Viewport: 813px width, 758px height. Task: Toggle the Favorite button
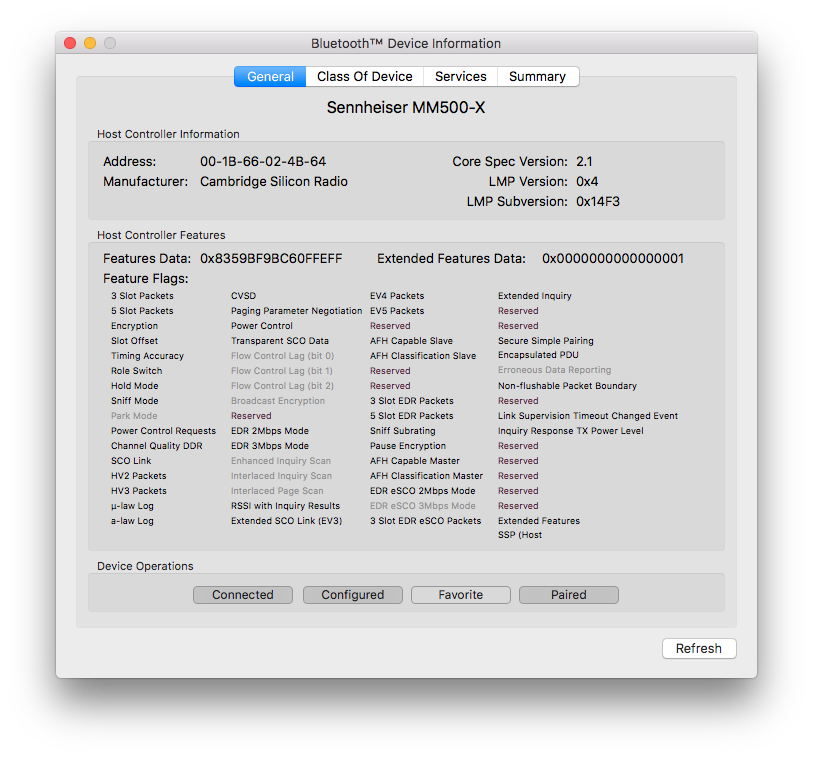tap(460, 595)
